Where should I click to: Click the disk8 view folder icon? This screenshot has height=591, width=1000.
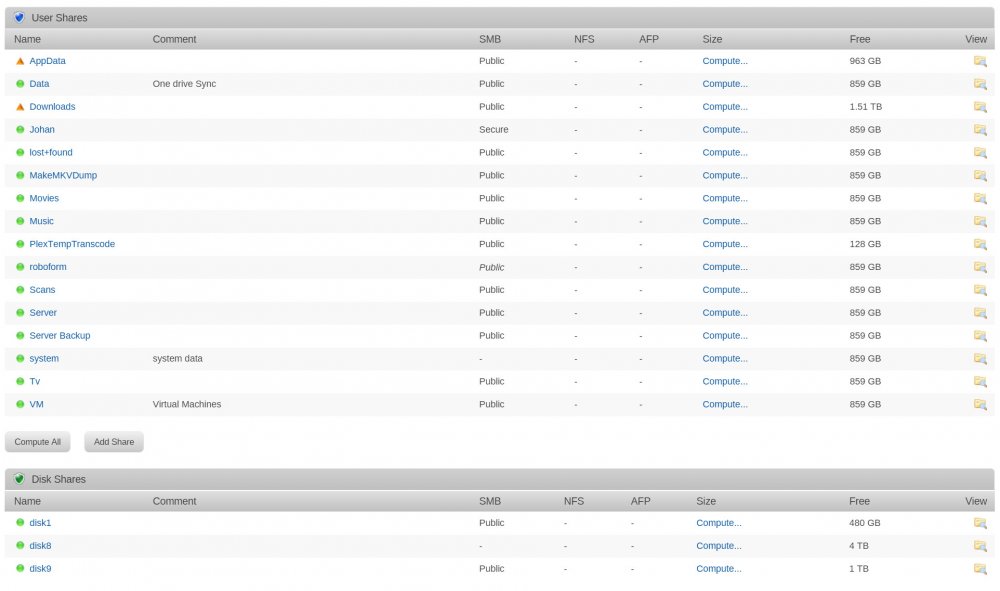tap(980, 546)
